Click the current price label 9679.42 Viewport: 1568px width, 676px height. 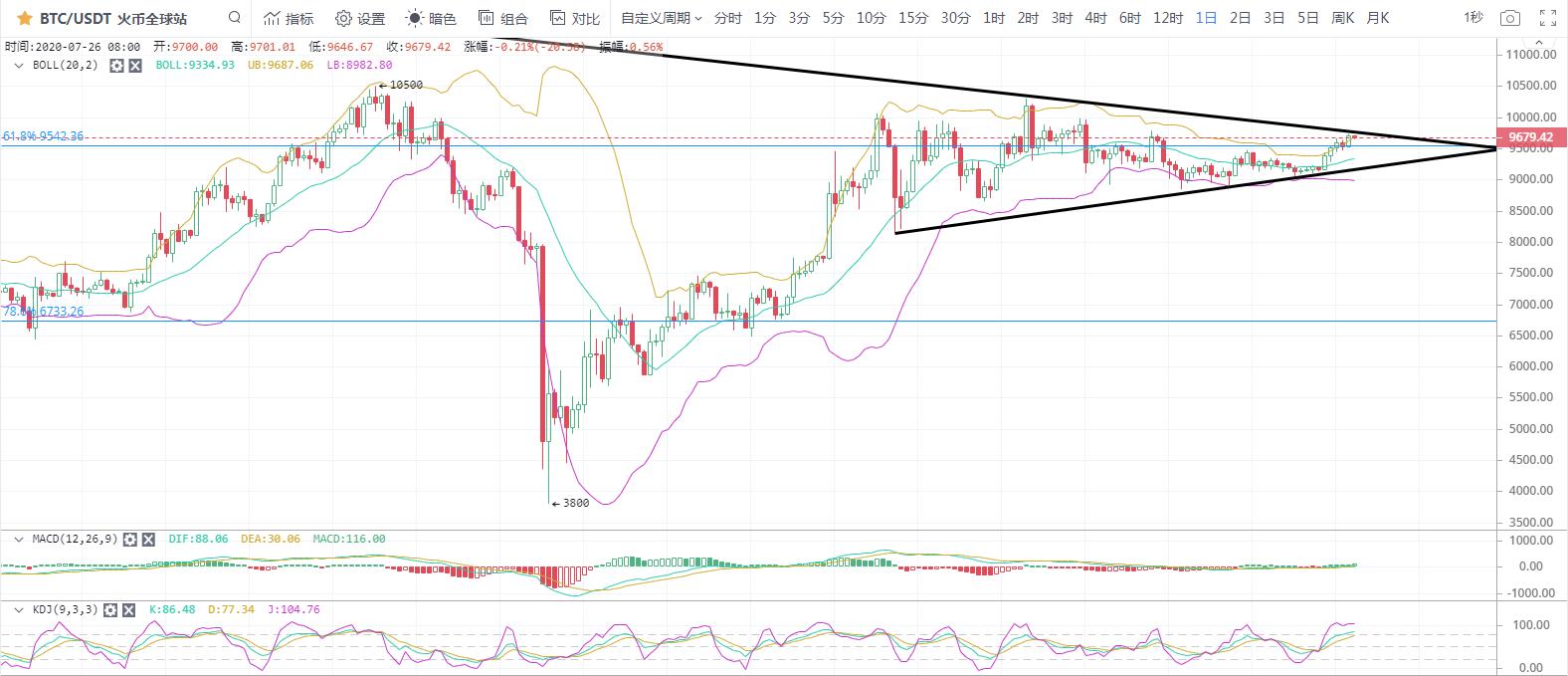[1530, 137]
